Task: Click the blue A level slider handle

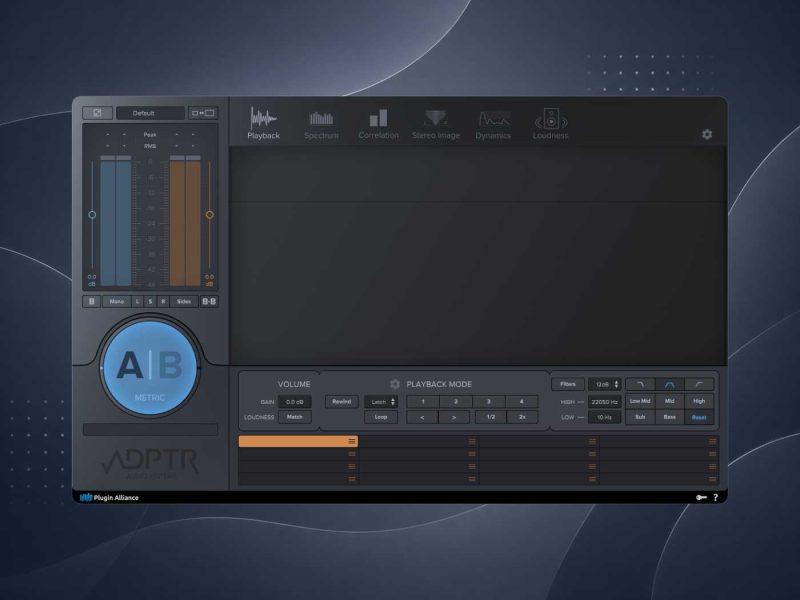Action: (92, 215)
